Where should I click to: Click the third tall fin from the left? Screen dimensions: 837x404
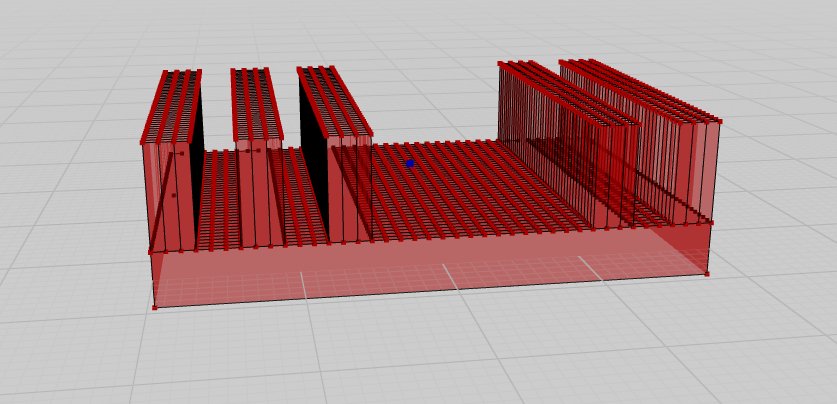click(x=350, y=190)
